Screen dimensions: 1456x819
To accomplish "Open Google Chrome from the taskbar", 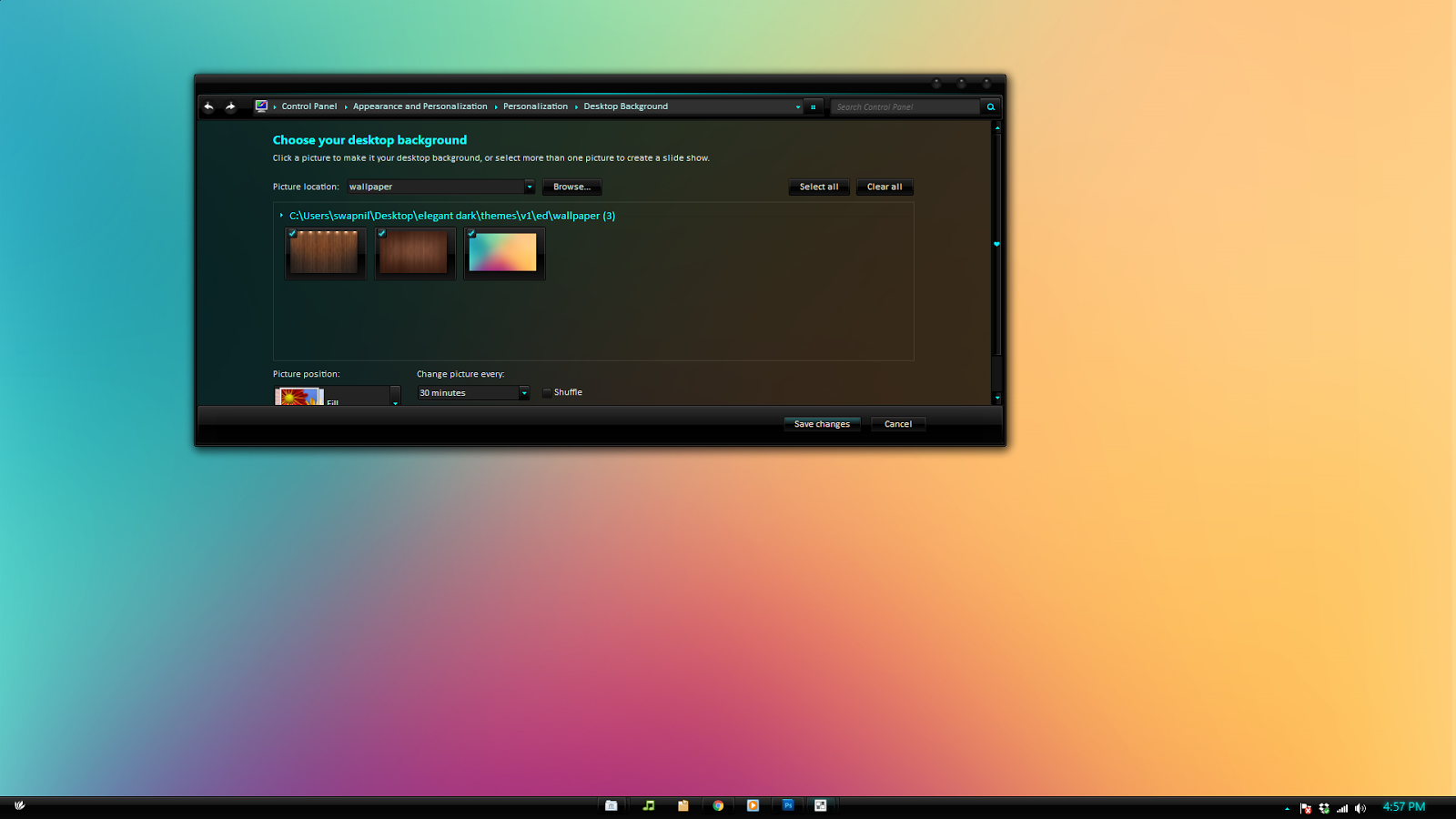I will coord(718,805).
